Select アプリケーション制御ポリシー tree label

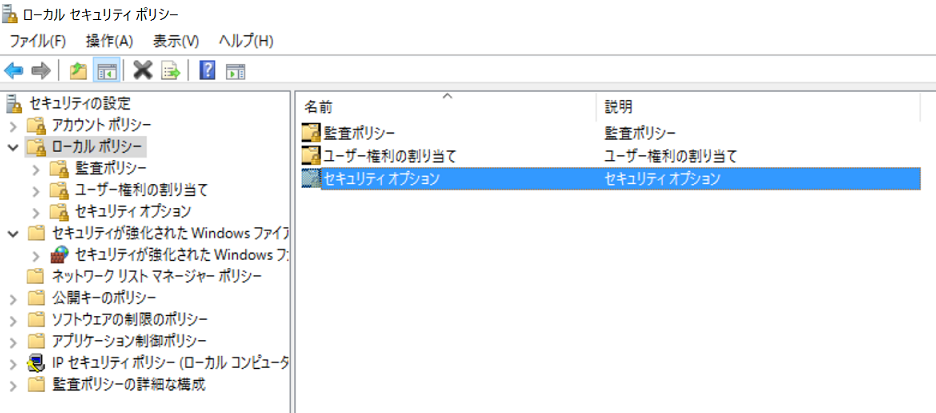130,341
